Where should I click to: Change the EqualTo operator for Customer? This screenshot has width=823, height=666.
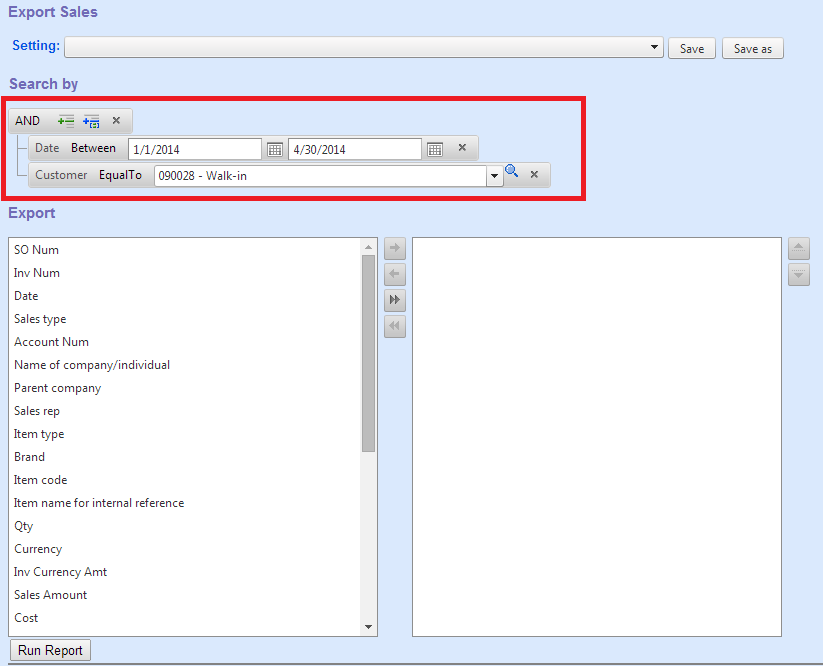[120, 175]
